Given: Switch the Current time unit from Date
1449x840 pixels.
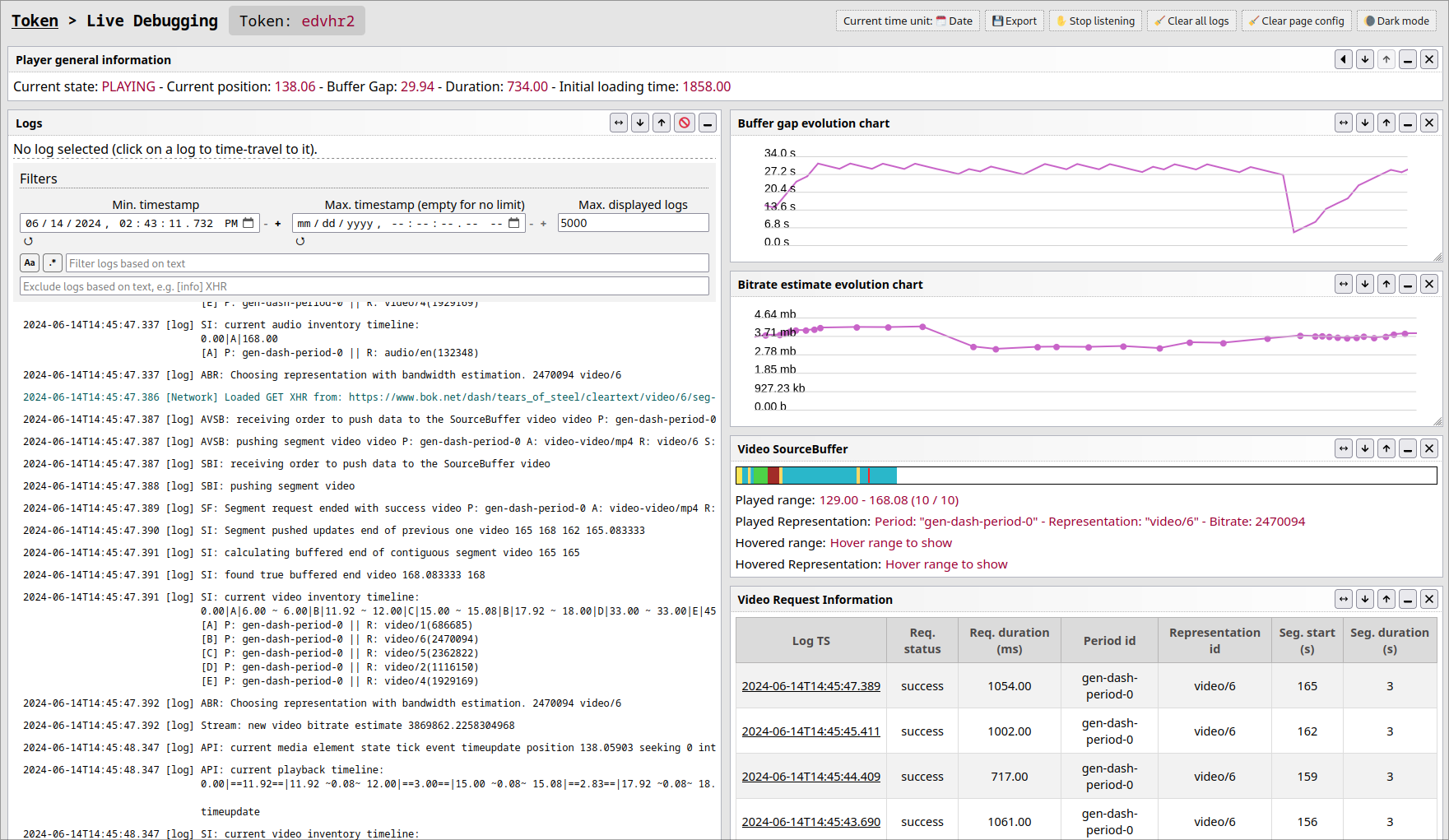Looking at the screenshot, I should (908, 21).
